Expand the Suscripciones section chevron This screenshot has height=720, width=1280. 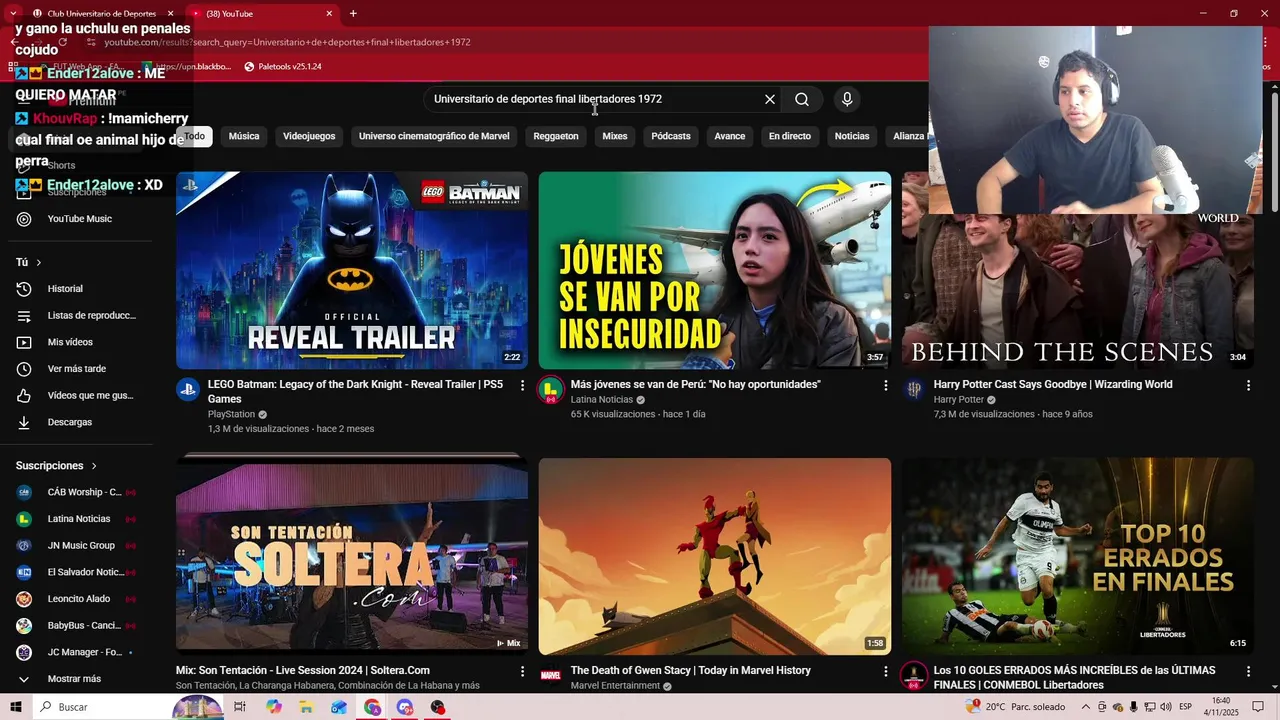94,466
